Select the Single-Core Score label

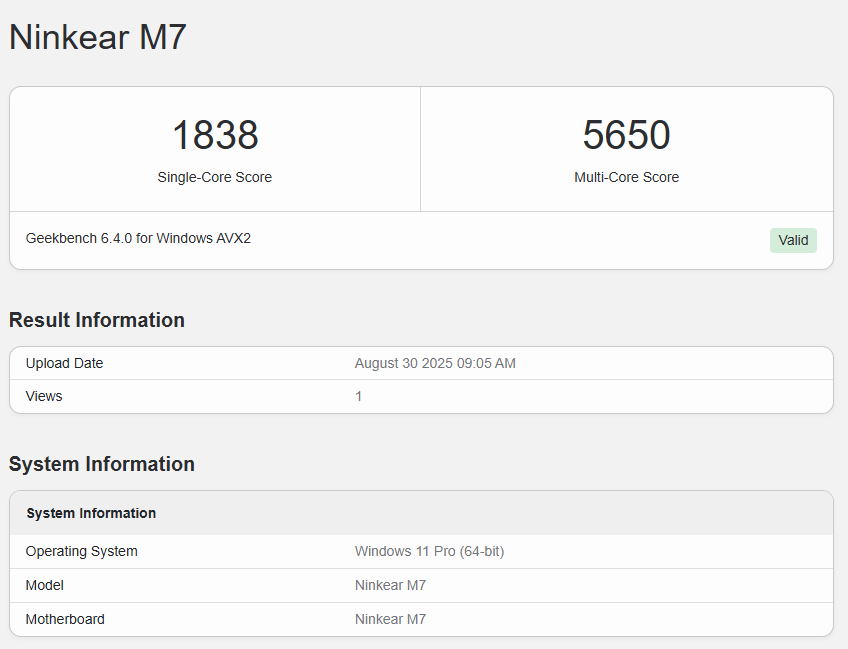(215, 177)
